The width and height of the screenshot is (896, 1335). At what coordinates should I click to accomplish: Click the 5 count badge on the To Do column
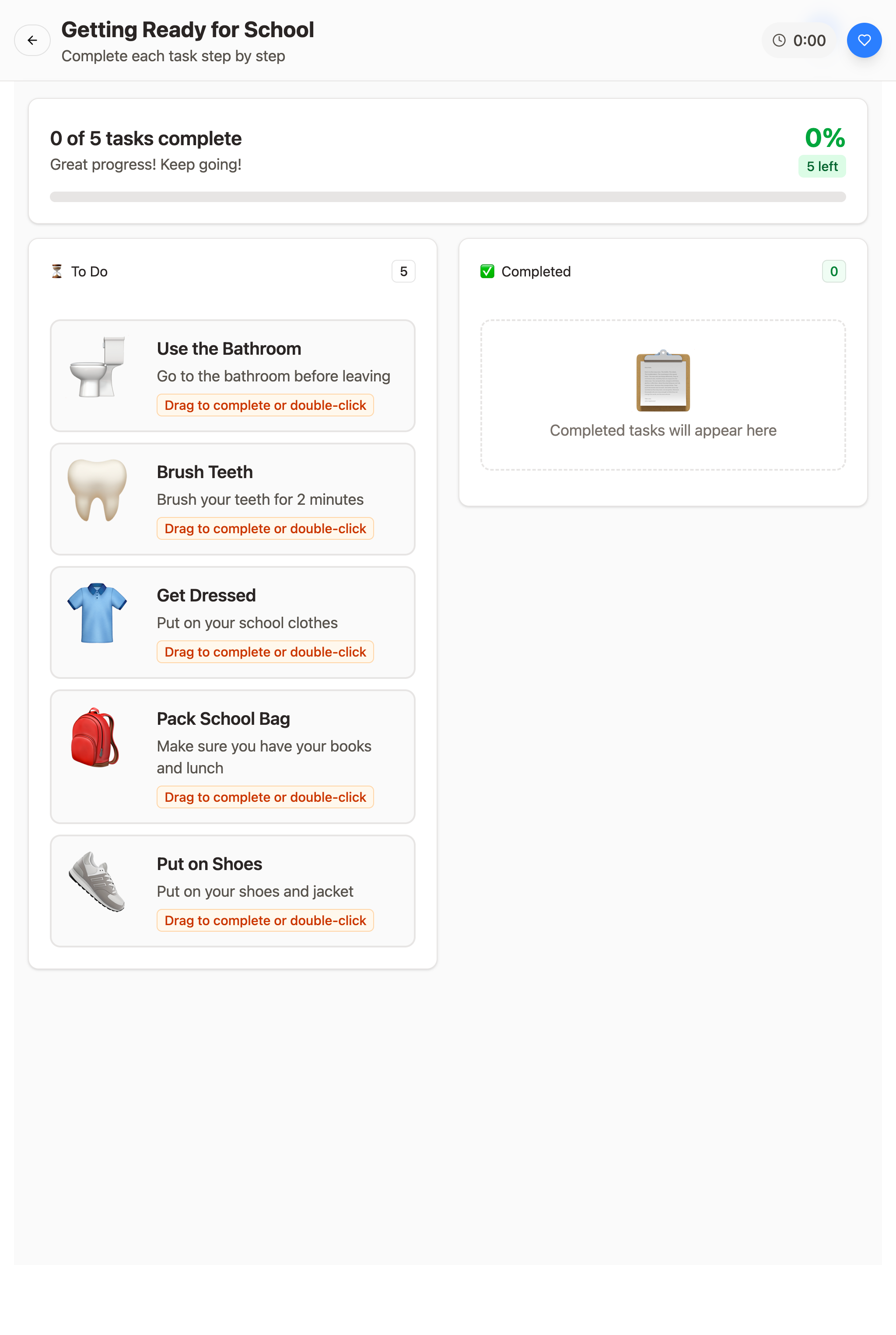click(x=403, y=271)
